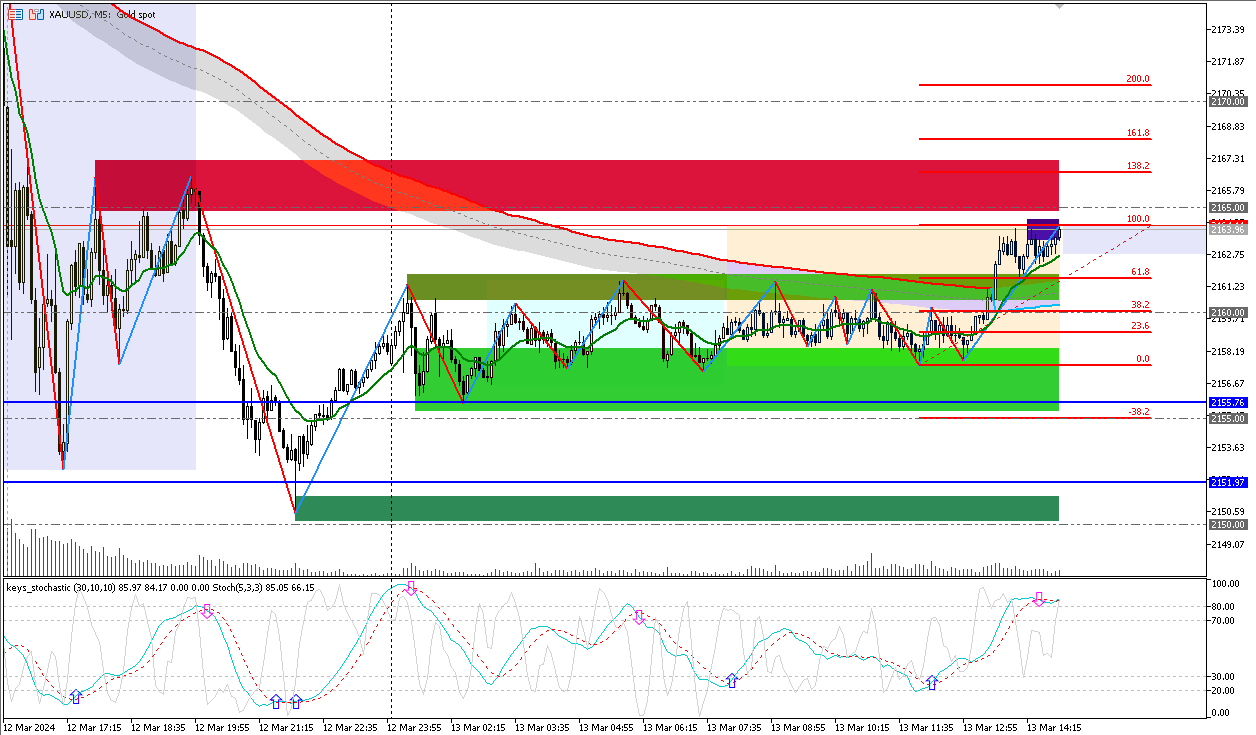The height and width of the screenshot is (735, 1256).
Task: Click the blue 2155.76 price tag
Action: 1227,402
